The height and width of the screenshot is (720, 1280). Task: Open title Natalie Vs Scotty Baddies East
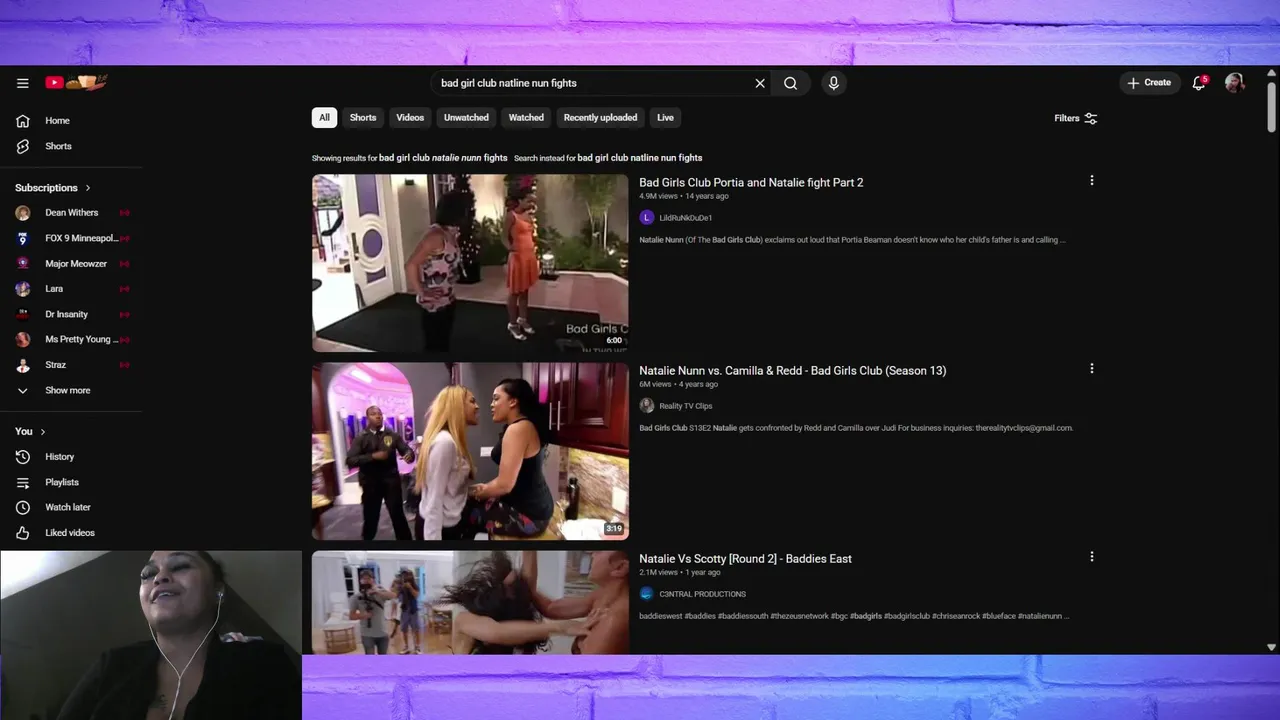point(746,559)
